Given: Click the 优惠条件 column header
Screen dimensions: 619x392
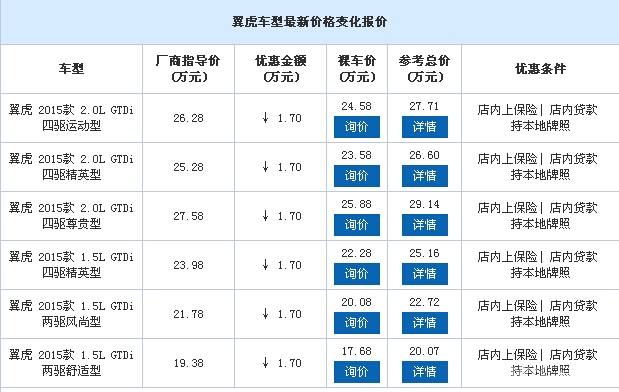Looking at the screenshot, I should pos(540,69).
